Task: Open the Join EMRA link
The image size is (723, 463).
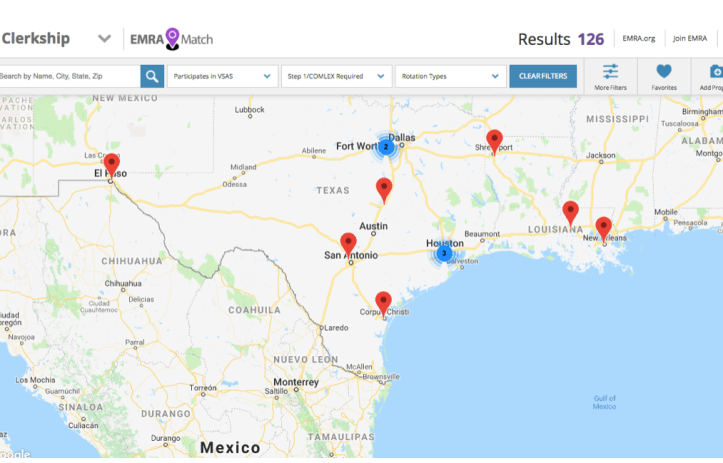Action: [690, 38]
